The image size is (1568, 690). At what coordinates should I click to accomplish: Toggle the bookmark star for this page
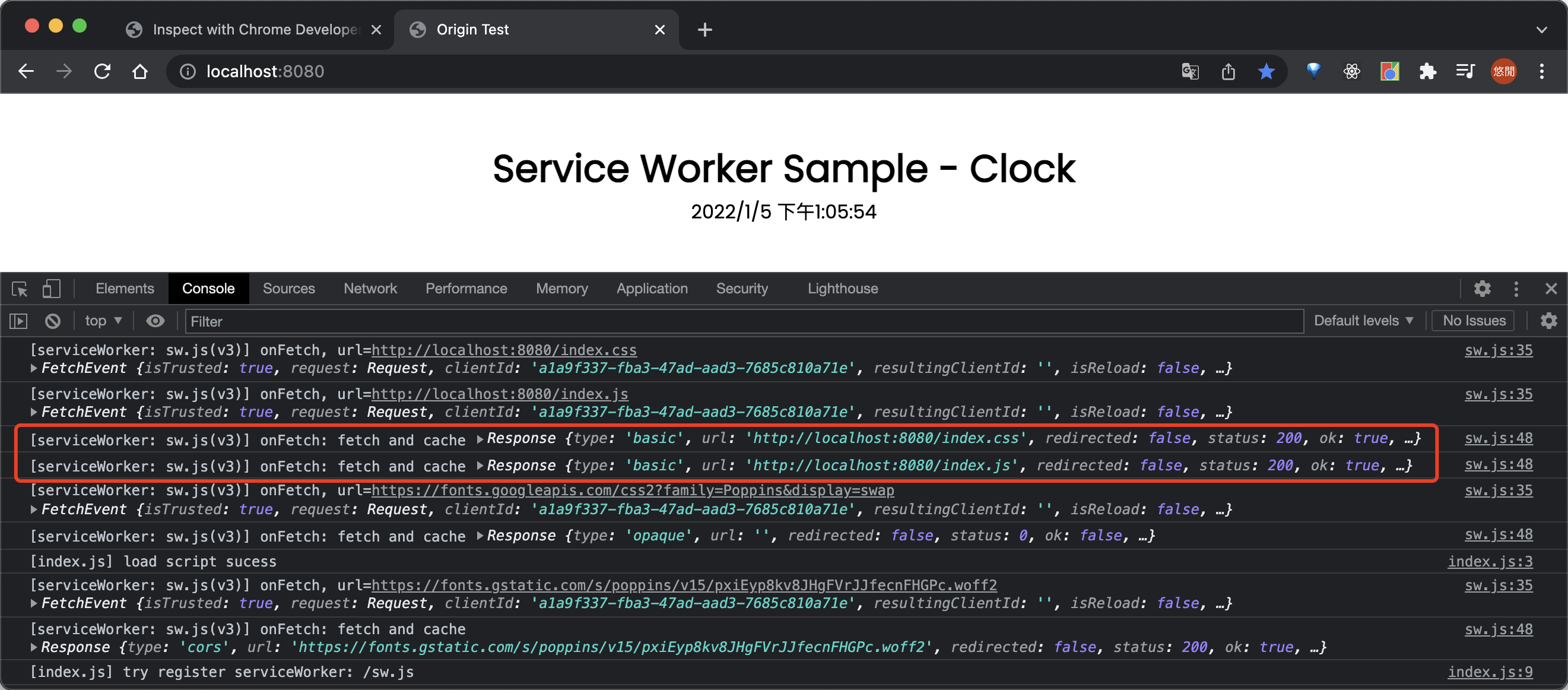[1266, 71]
